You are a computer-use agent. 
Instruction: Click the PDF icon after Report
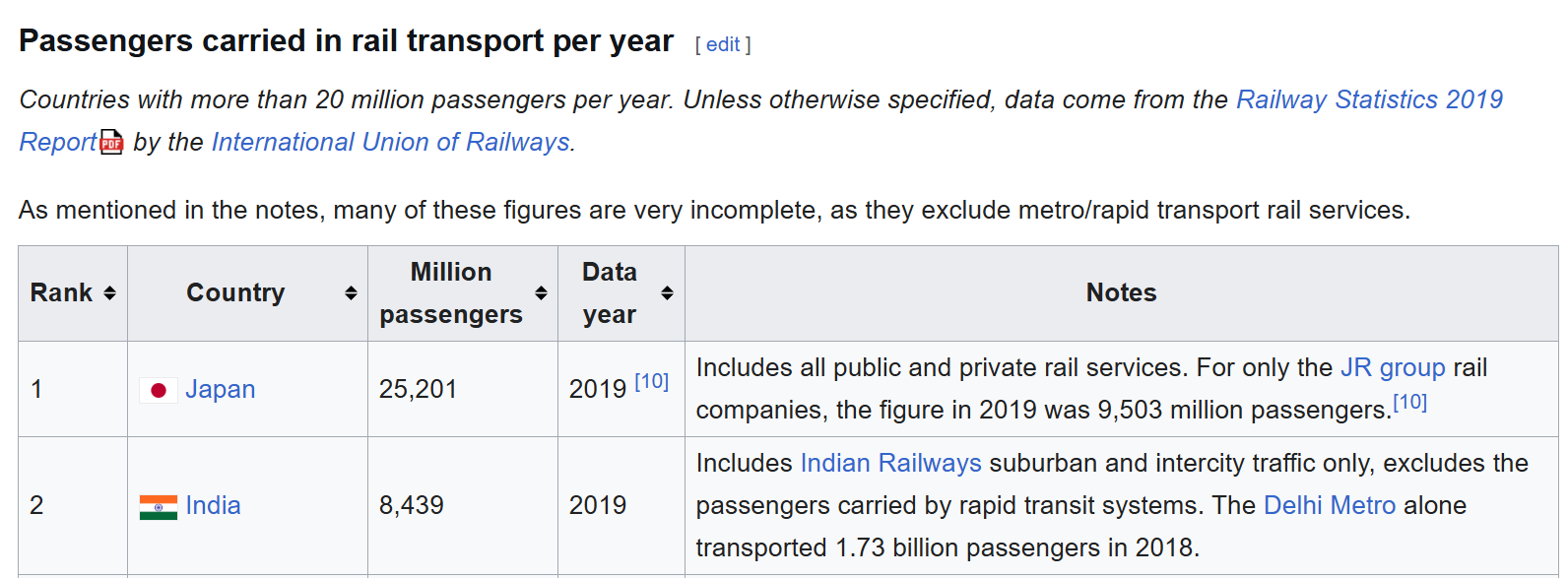coord(112,142)
